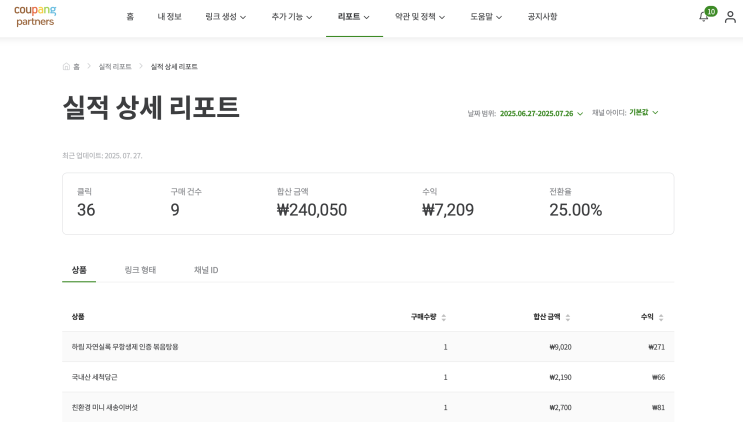Screen dimensions: 743x422
Task: Expand the 약관 및 정책 menu
Action: [x=420, y=17]
